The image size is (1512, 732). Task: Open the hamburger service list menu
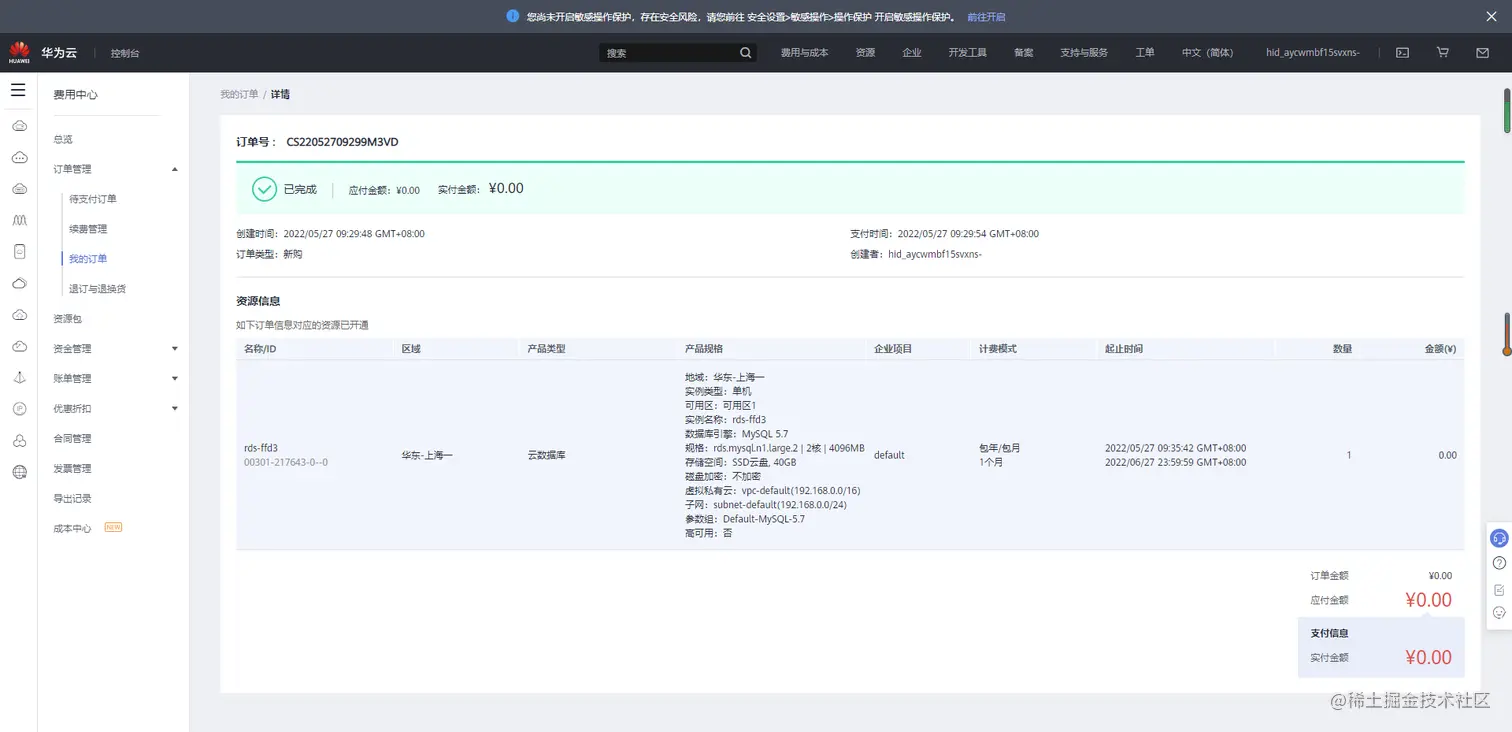tap(18, 90)
